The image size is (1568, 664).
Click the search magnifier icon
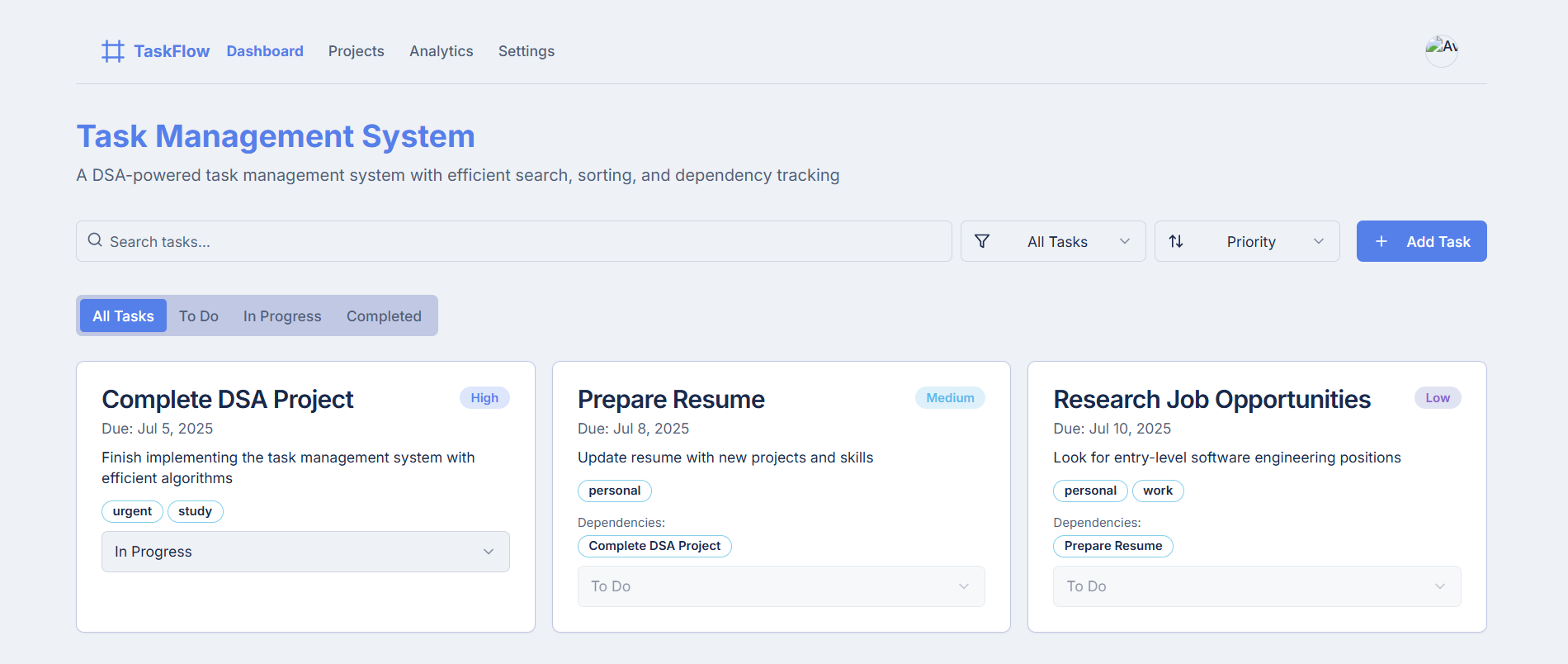[95, 240]
